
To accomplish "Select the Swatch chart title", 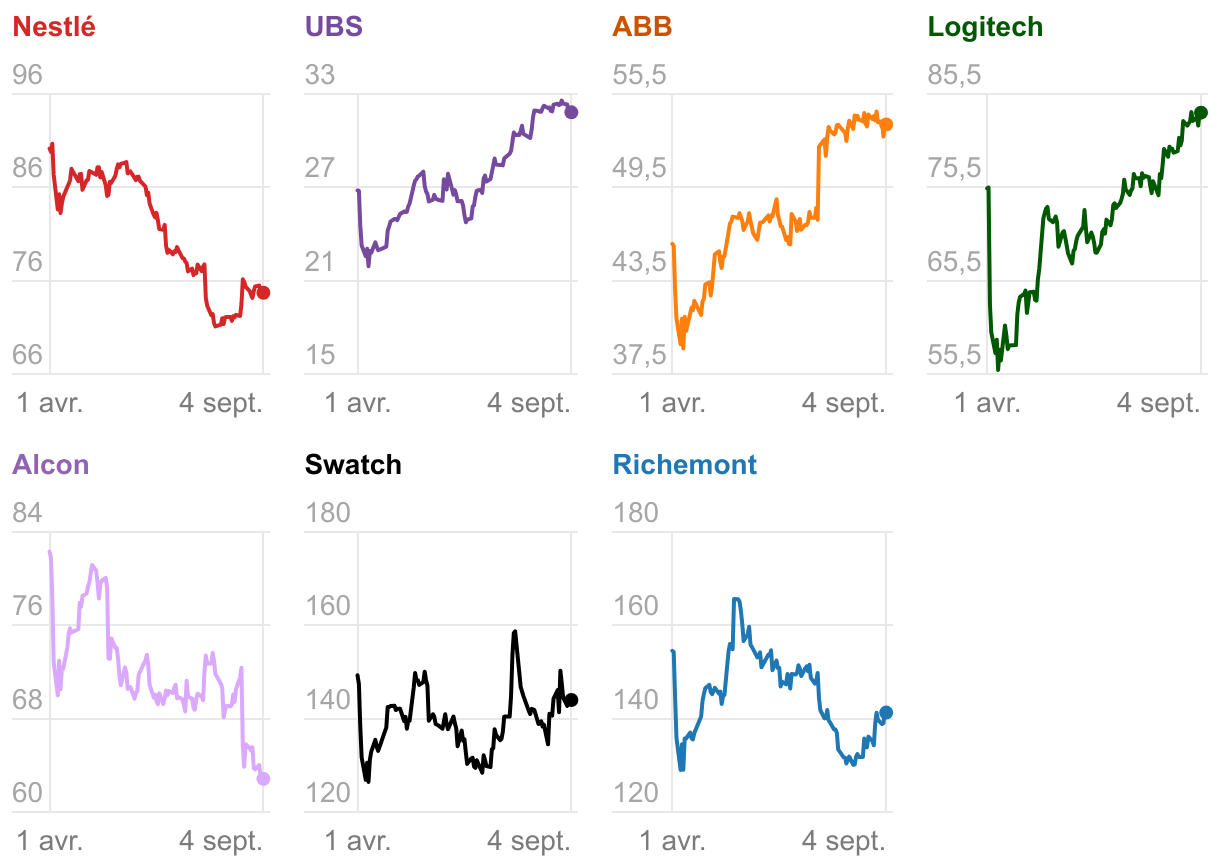I will (353, 465).
